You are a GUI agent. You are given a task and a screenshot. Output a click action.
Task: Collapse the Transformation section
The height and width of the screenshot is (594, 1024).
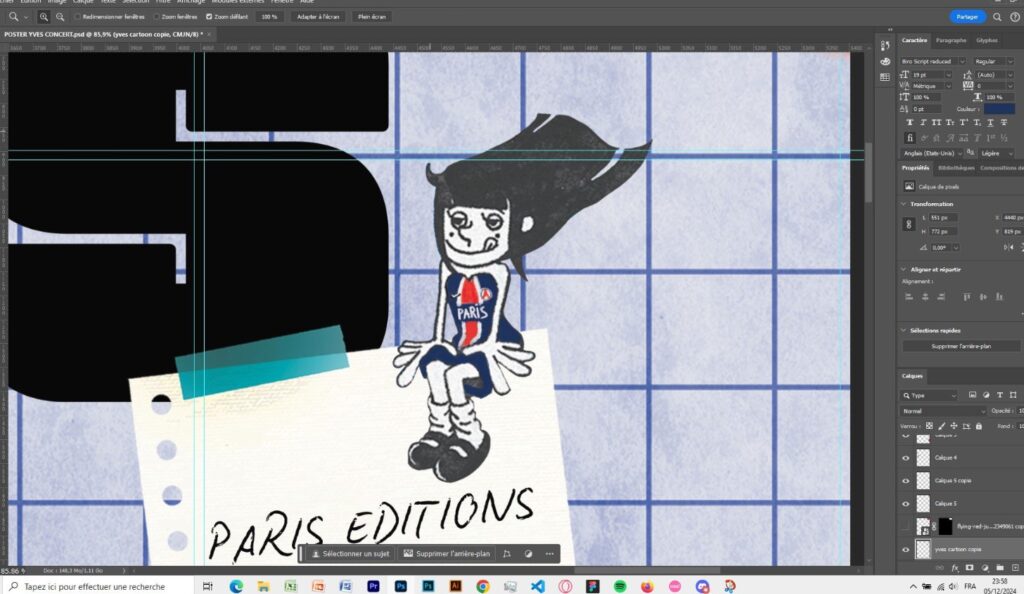click(x=906, y=204)
